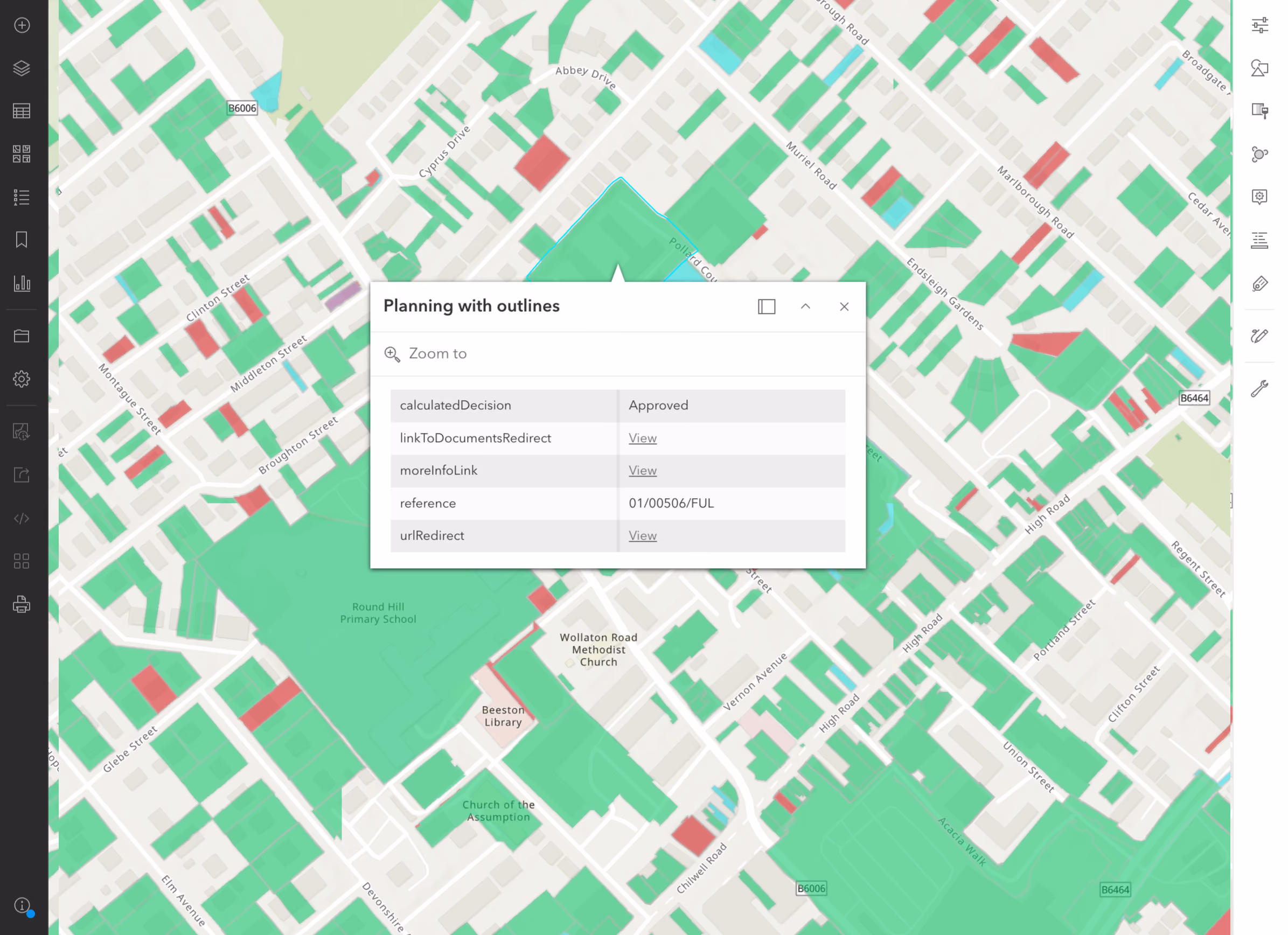Show the map Legend

tap(22, 197)
